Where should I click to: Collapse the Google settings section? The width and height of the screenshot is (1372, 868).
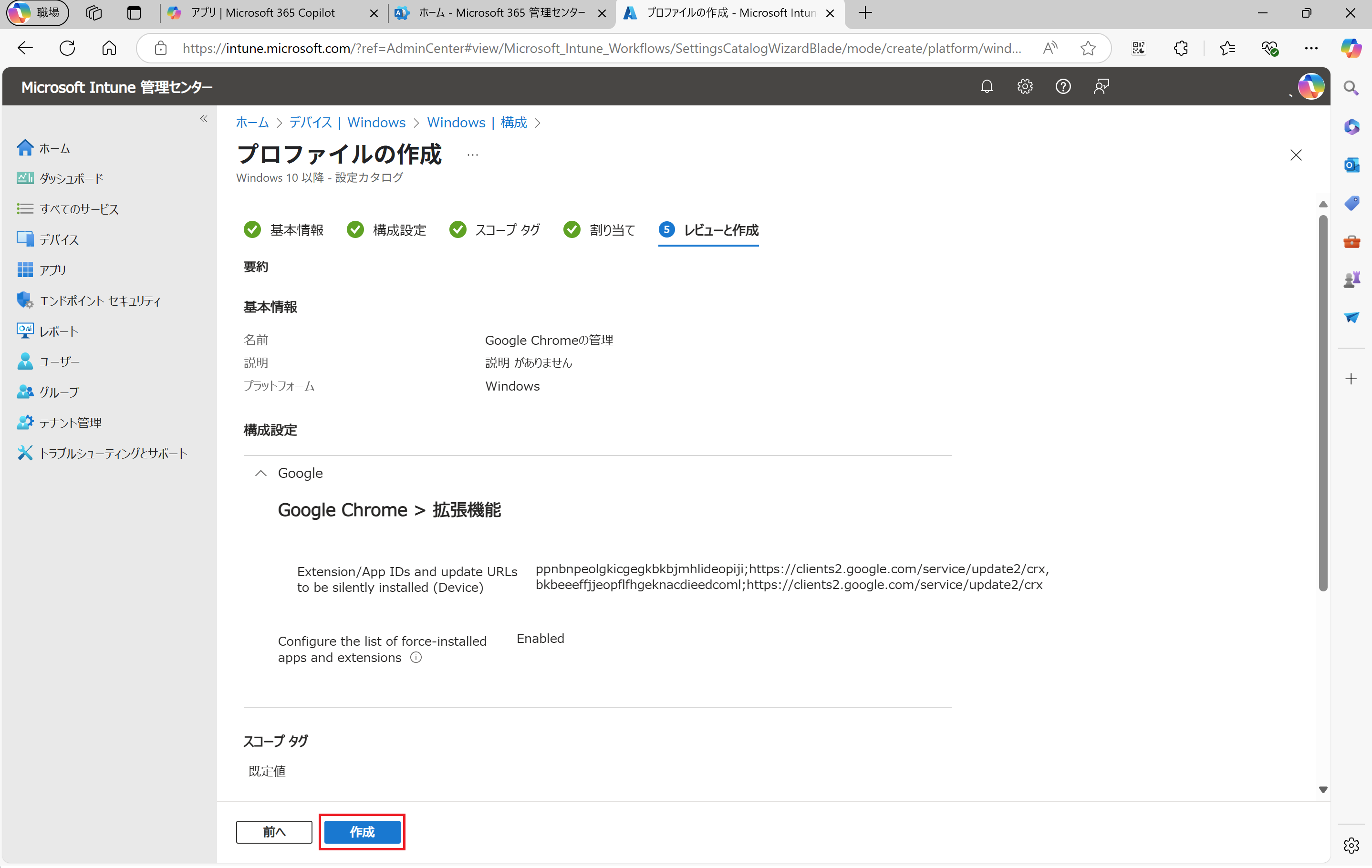point(261,473)
